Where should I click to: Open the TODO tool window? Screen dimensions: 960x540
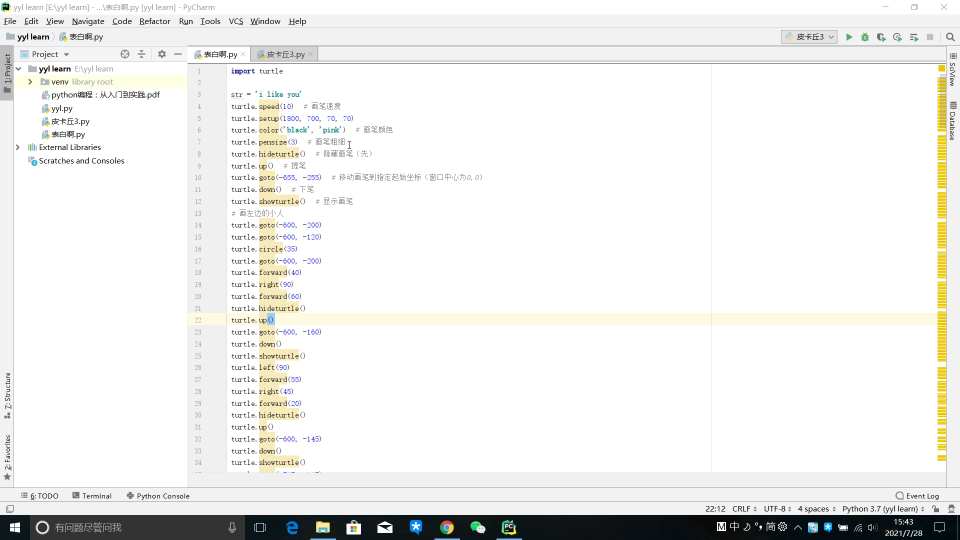click(x=40, y=496)
